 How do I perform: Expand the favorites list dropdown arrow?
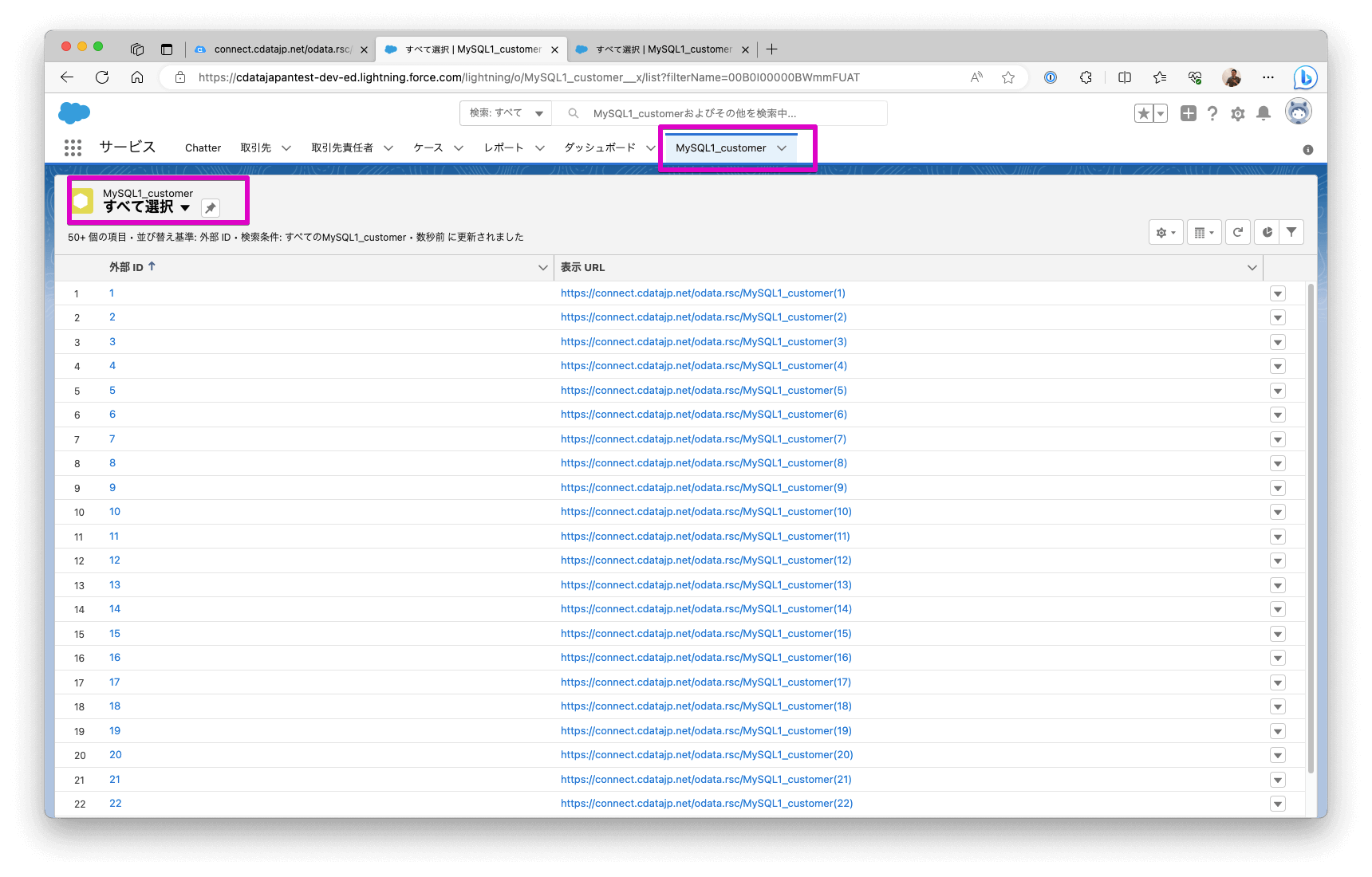pos(1161,113)
